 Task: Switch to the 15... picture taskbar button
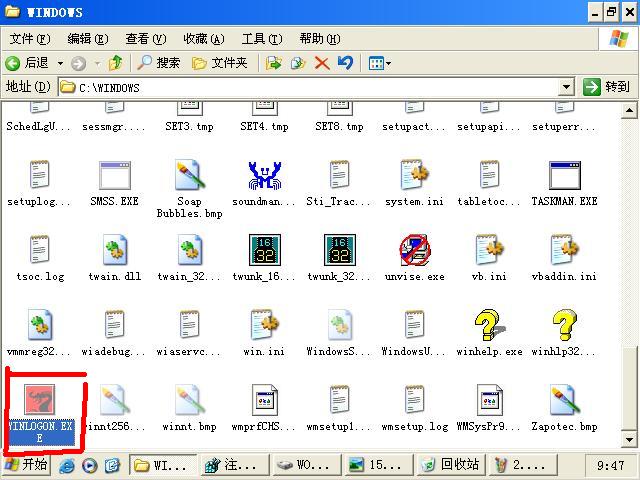tap(378, 465)
